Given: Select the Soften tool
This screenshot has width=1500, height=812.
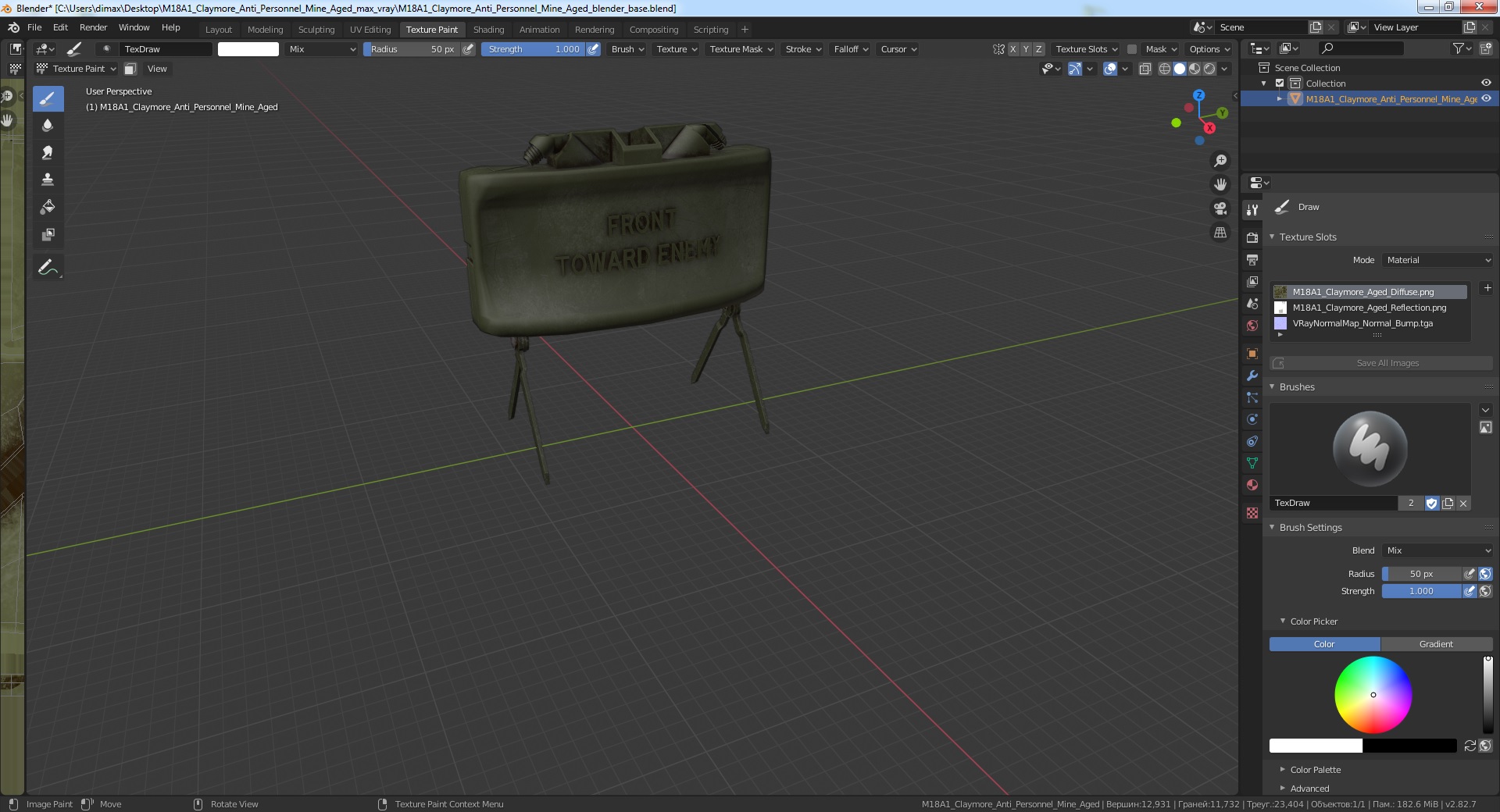Looking at the screenshot, I should pyautogui.click(x=48, y=126).
